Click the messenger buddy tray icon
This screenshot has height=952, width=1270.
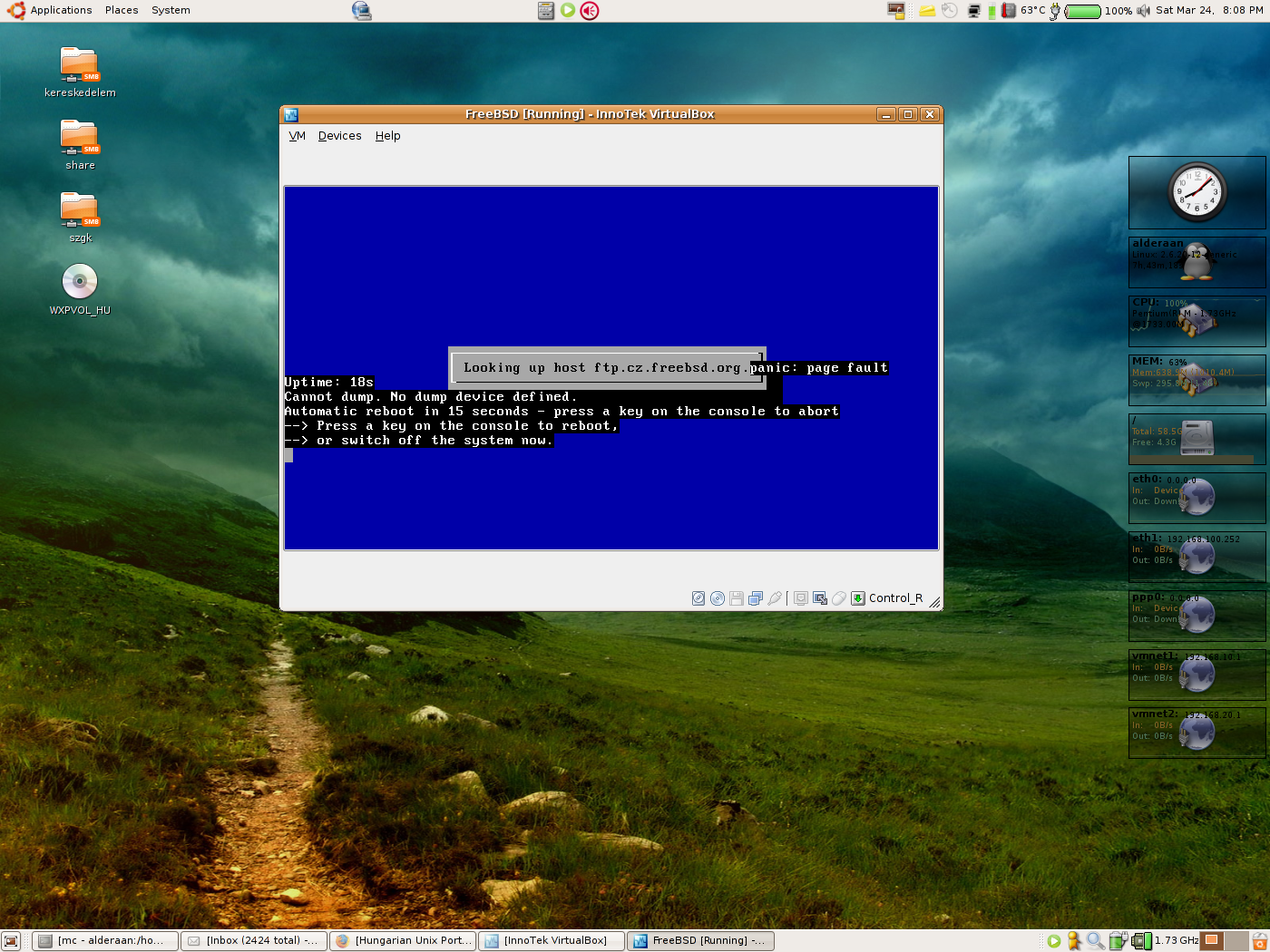click(x=1074, y=941)
